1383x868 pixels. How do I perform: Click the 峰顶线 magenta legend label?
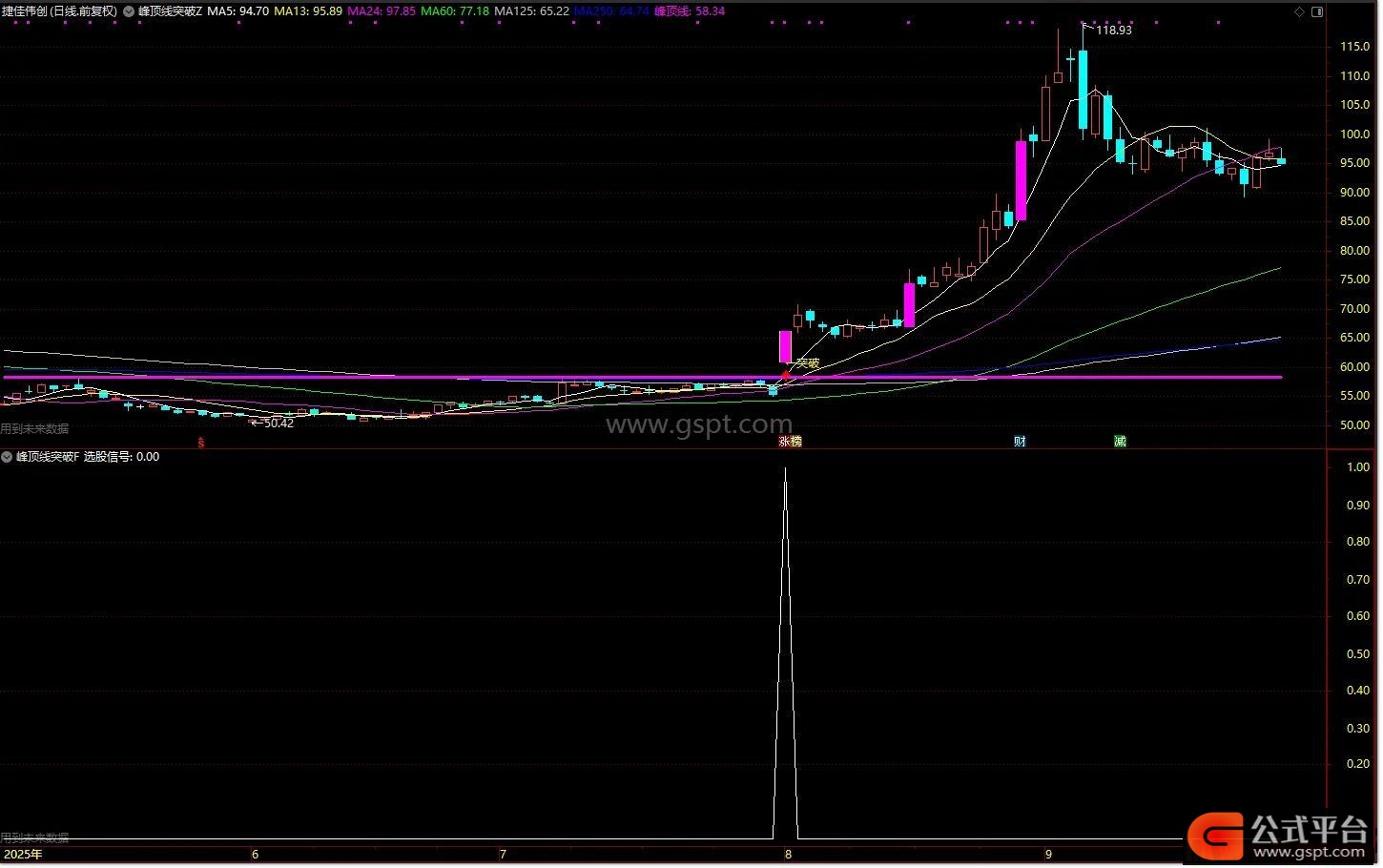click(689, 11)
